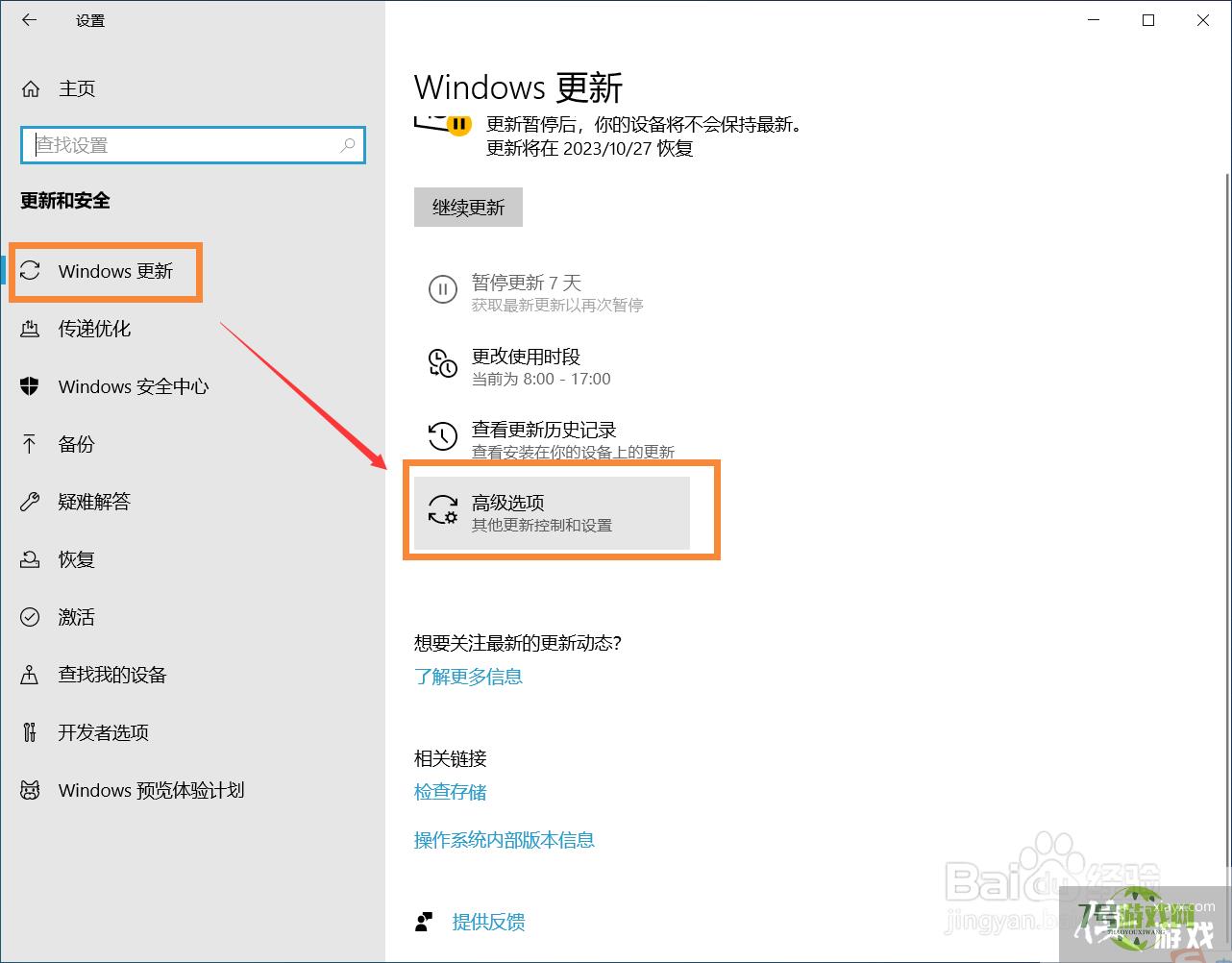Viewport: 1232px width, 963px height.
Task: Click the 继续更新 button
Action: click(468, 208)
